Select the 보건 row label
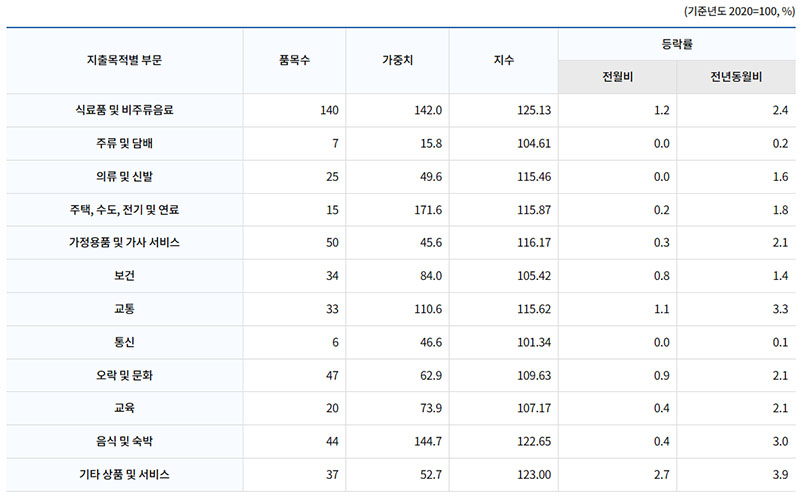 124,276
